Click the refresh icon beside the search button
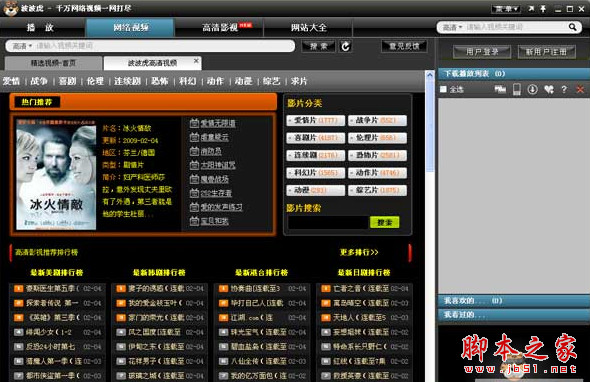The height and width of the screenshot is (382, 590). (345, 46)
